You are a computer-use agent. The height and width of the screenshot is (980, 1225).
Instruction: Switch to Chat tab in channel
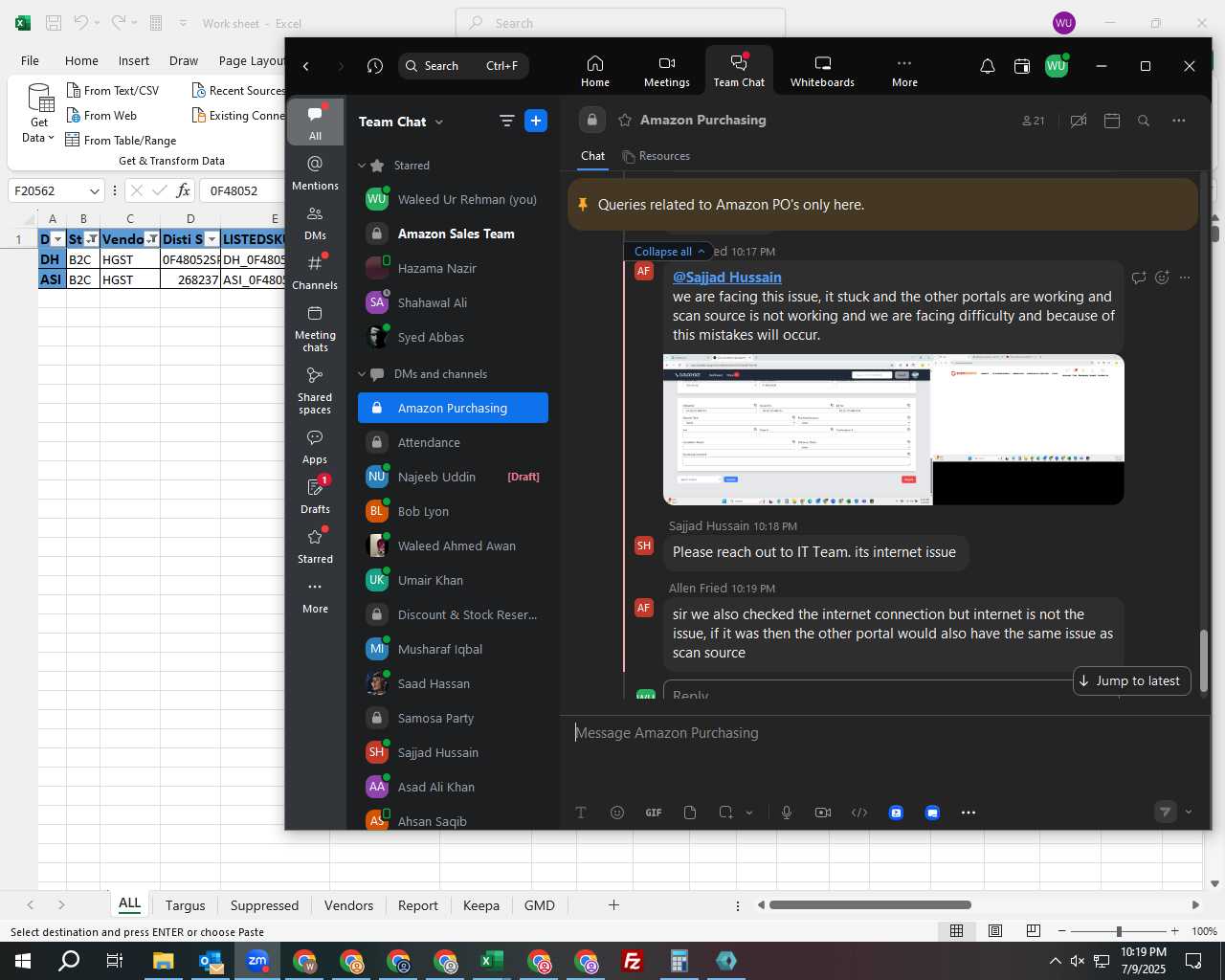[592, 156]
